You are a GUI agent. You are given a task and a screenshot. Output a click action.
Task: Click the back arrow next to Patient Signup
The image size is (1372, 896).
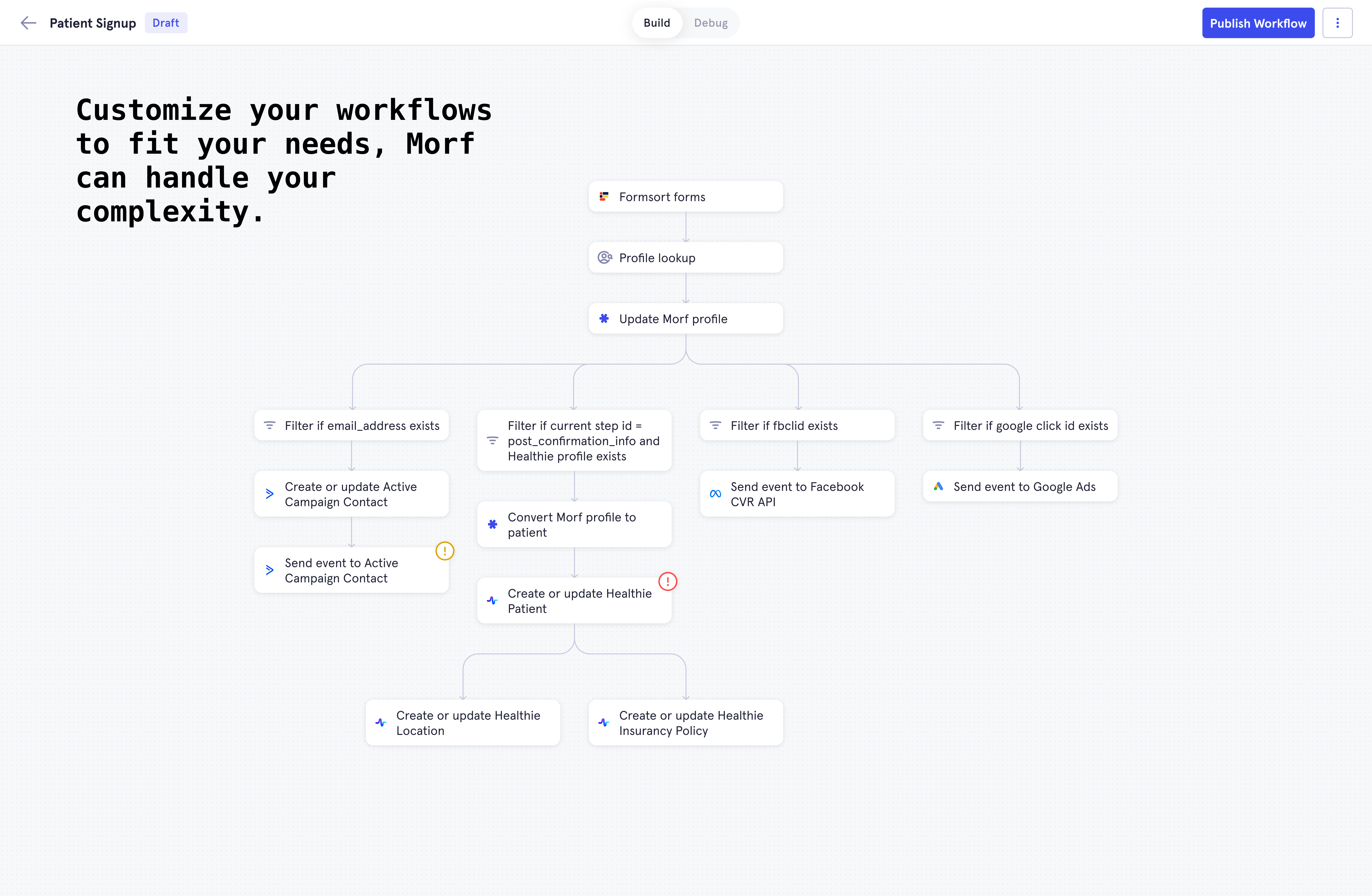point(28,23)
